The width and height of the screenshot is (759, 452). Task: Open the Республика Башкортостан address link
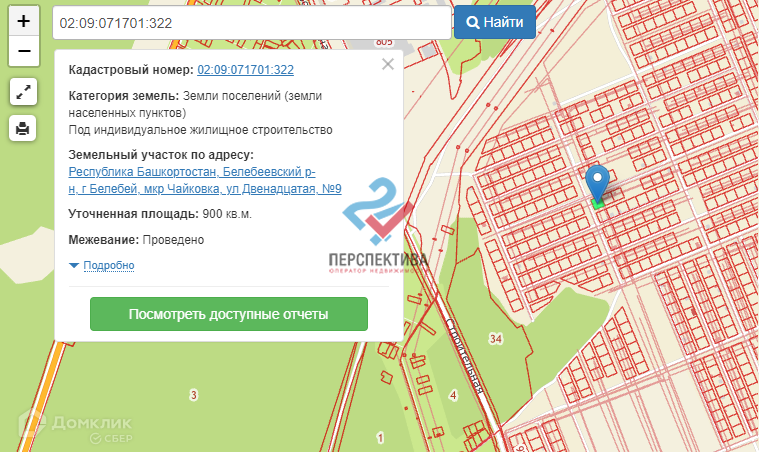[205, 180]
